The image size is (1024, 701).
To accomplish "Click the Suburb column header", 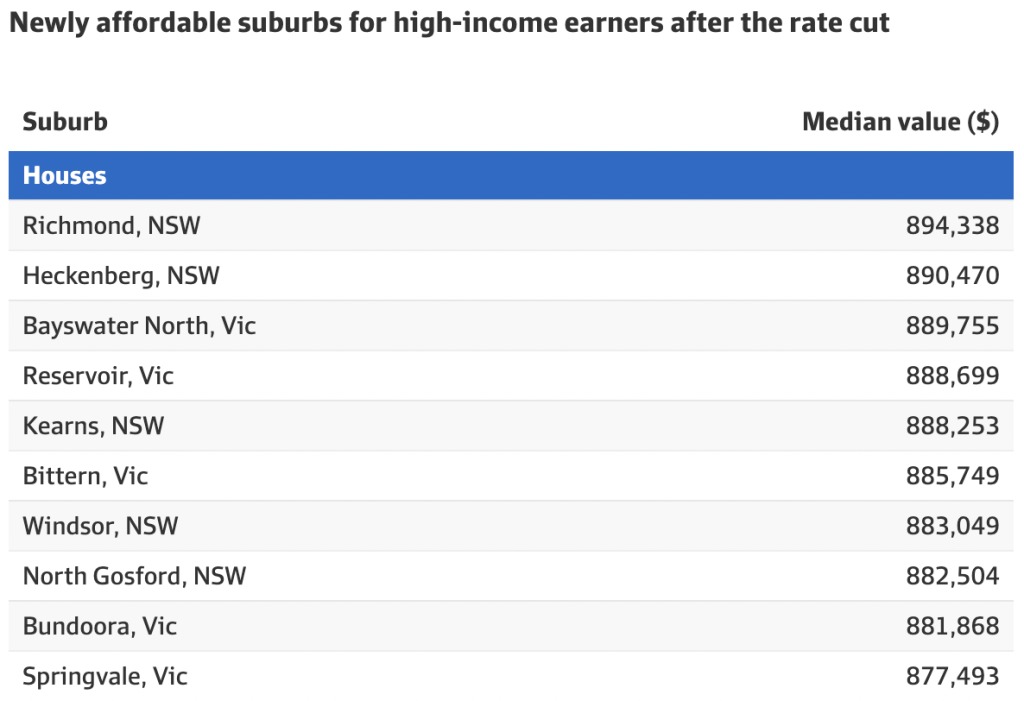I will click(65, 122).
